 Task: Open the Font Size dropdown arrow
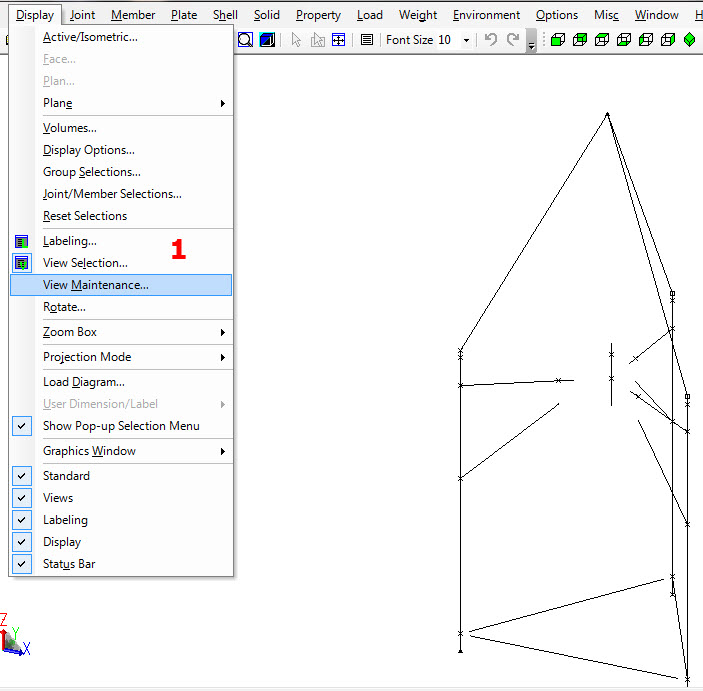467,40
